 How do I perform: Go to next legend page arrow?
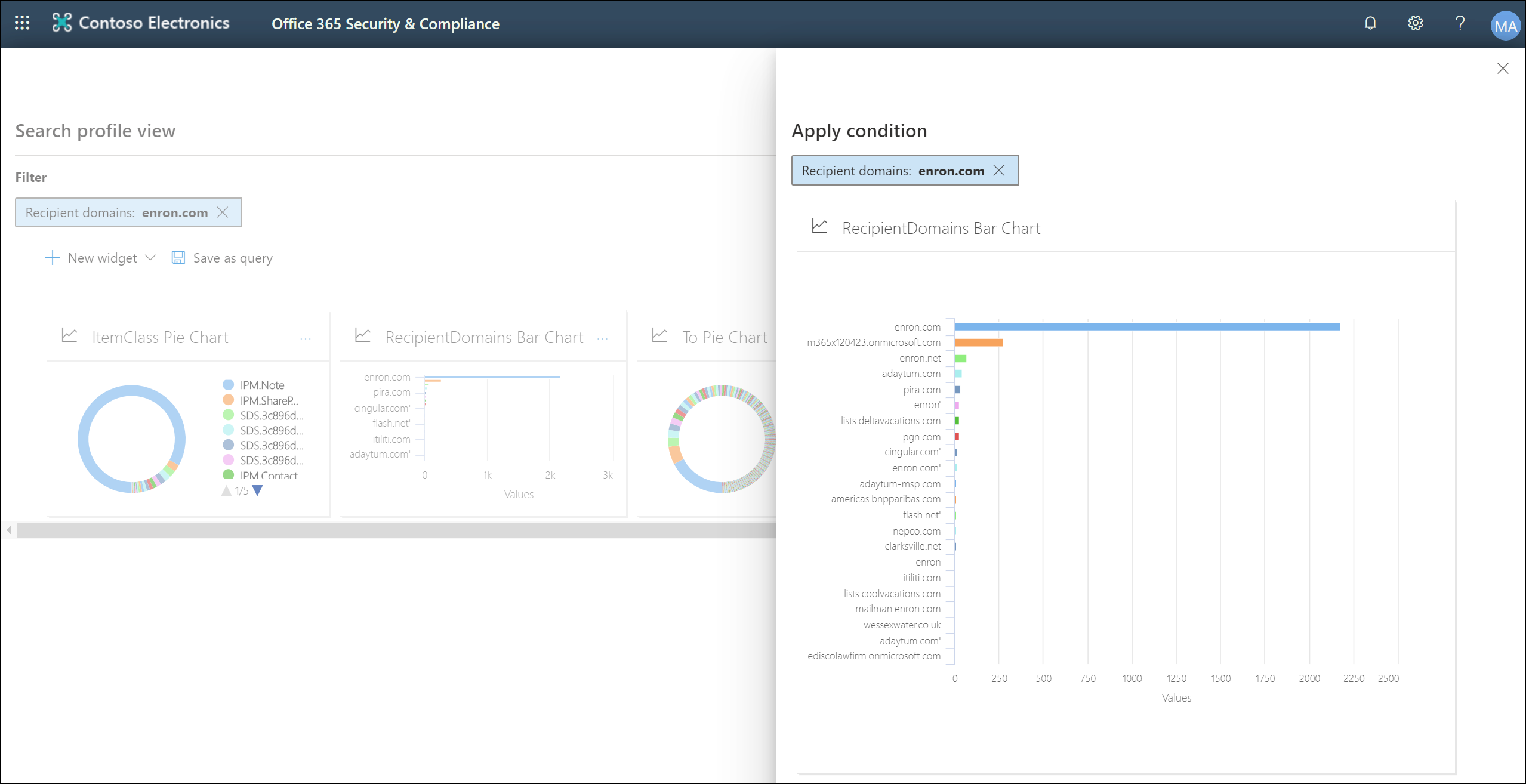coord(257,491)
